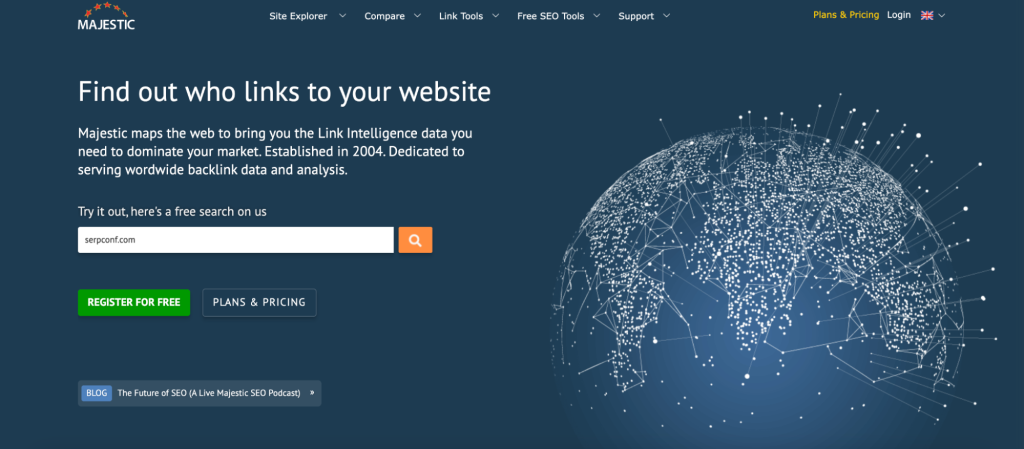1024x449 pixels.
Task: Click the UK flag language icon
Action: (927, 15)
